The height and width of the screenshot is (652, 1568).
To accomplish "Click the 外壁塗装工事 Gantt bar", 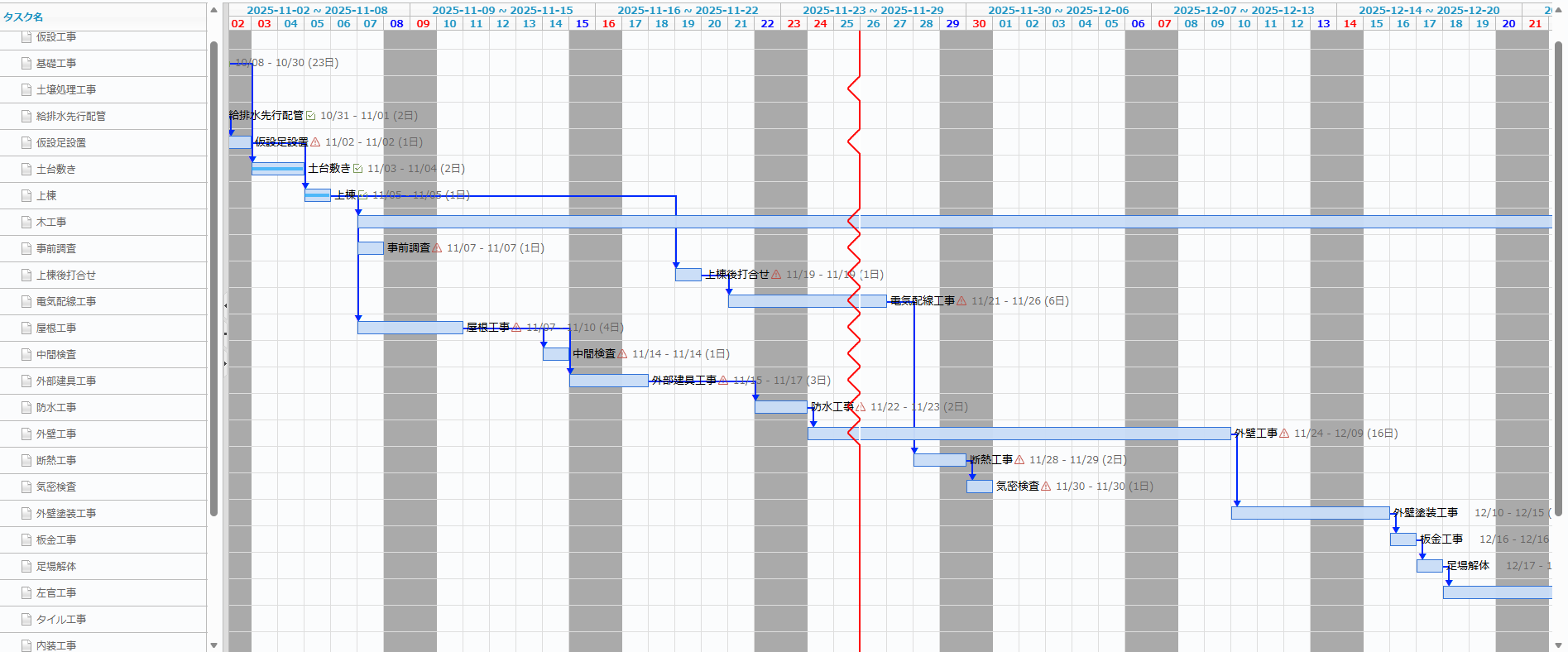I will tap(1310, 513).
